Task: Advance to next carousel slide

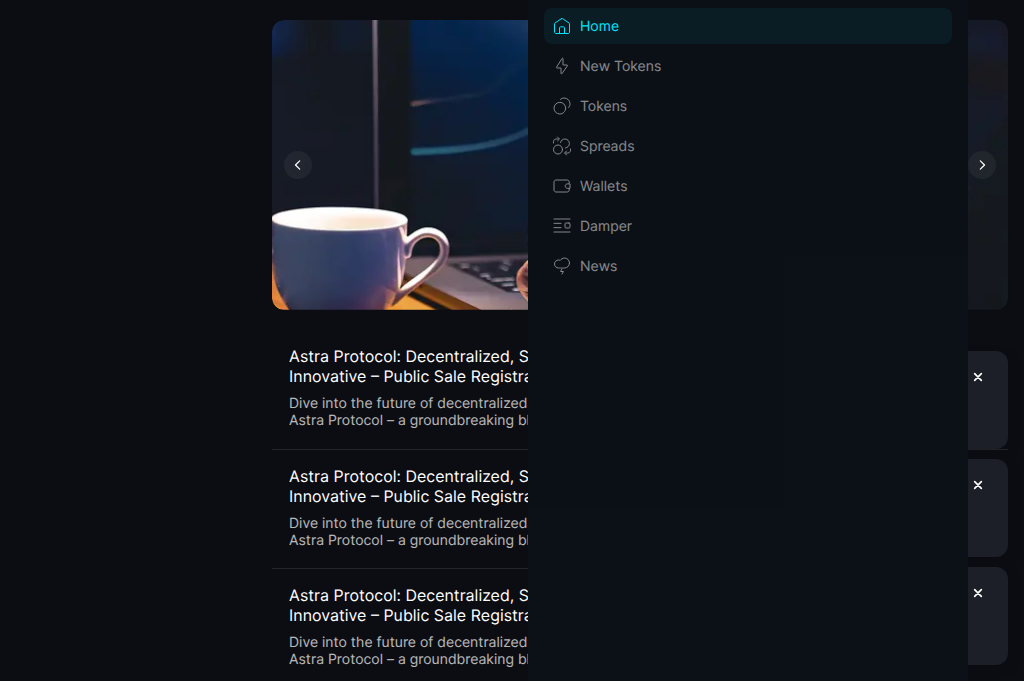Action: coord(982,165)
